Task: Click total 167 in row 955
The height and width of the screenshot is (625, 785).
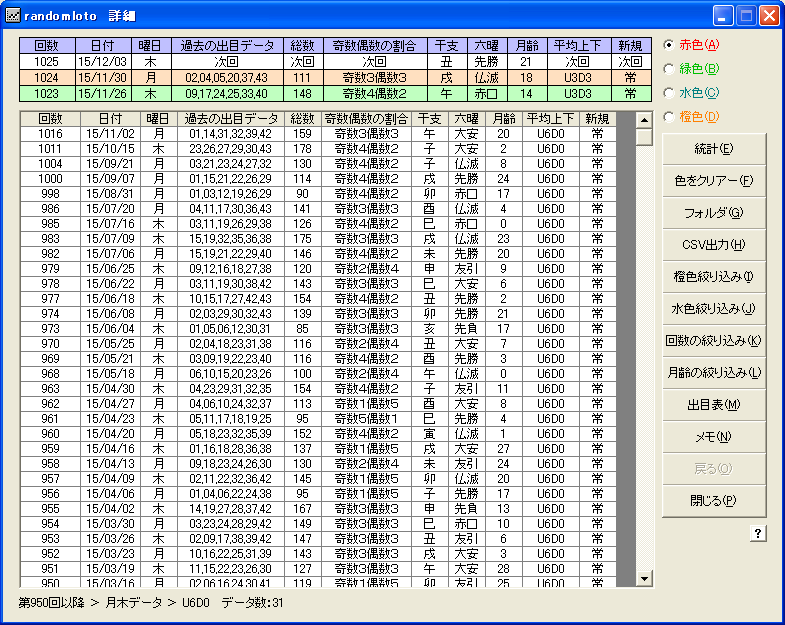Action: click(x=302, y=509)
